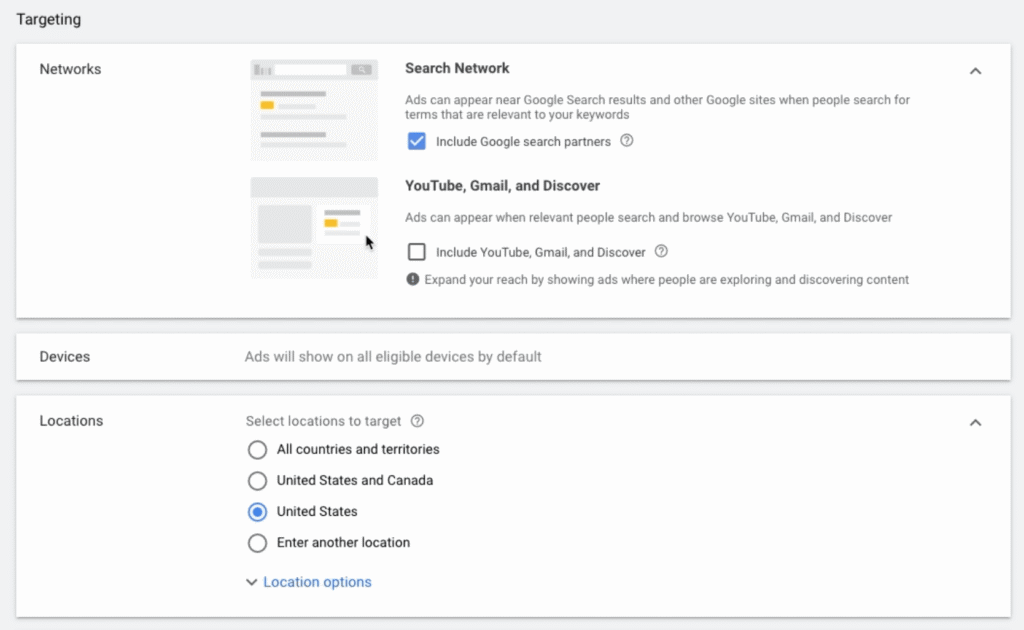Collapse the Locations section chevron
The image size is (1024, 630).
[976, 422]
